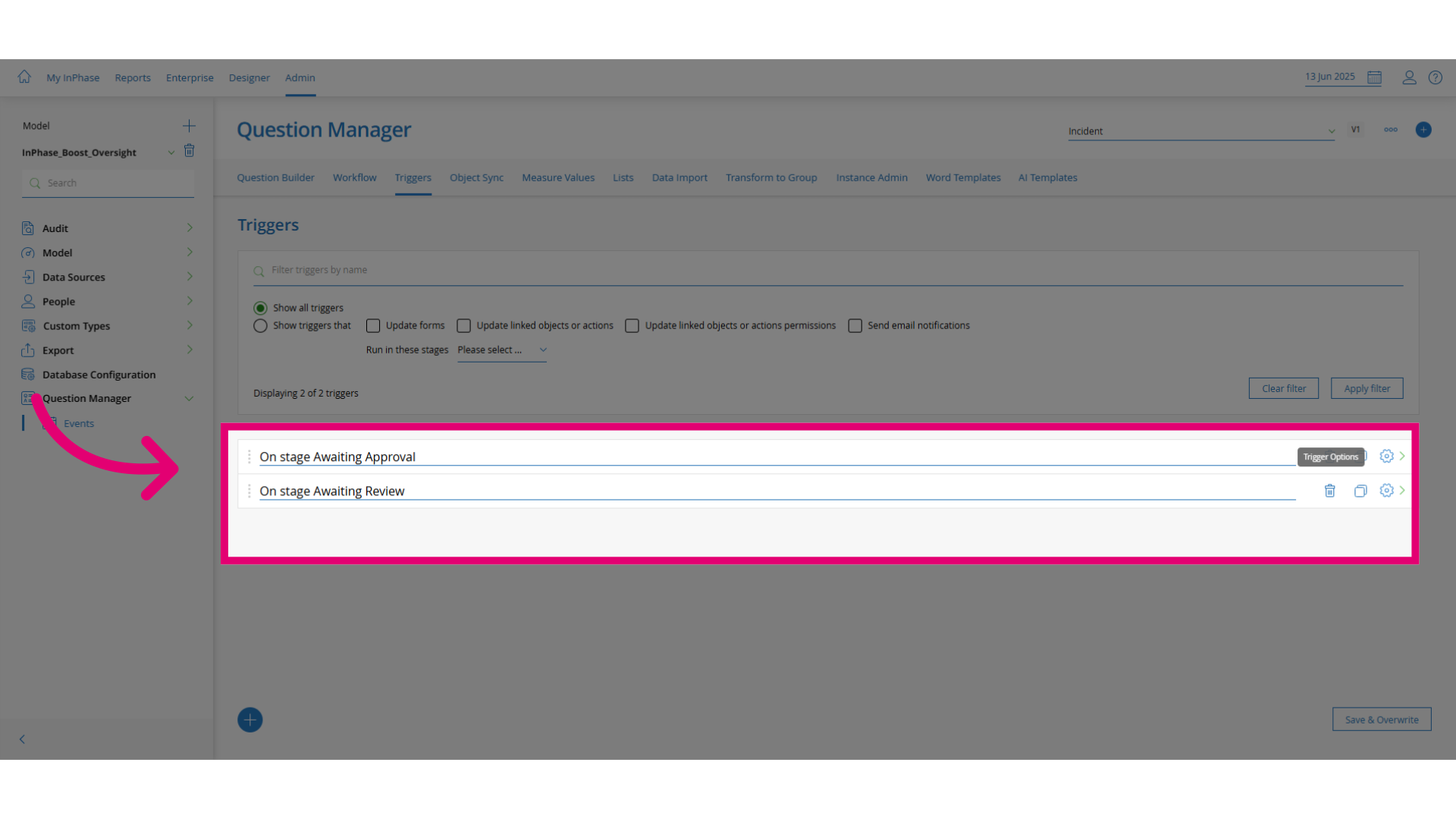This screenshot has height=819, width=1456.
Task: Click the Export sidebar icon
Action: [28, 350]
